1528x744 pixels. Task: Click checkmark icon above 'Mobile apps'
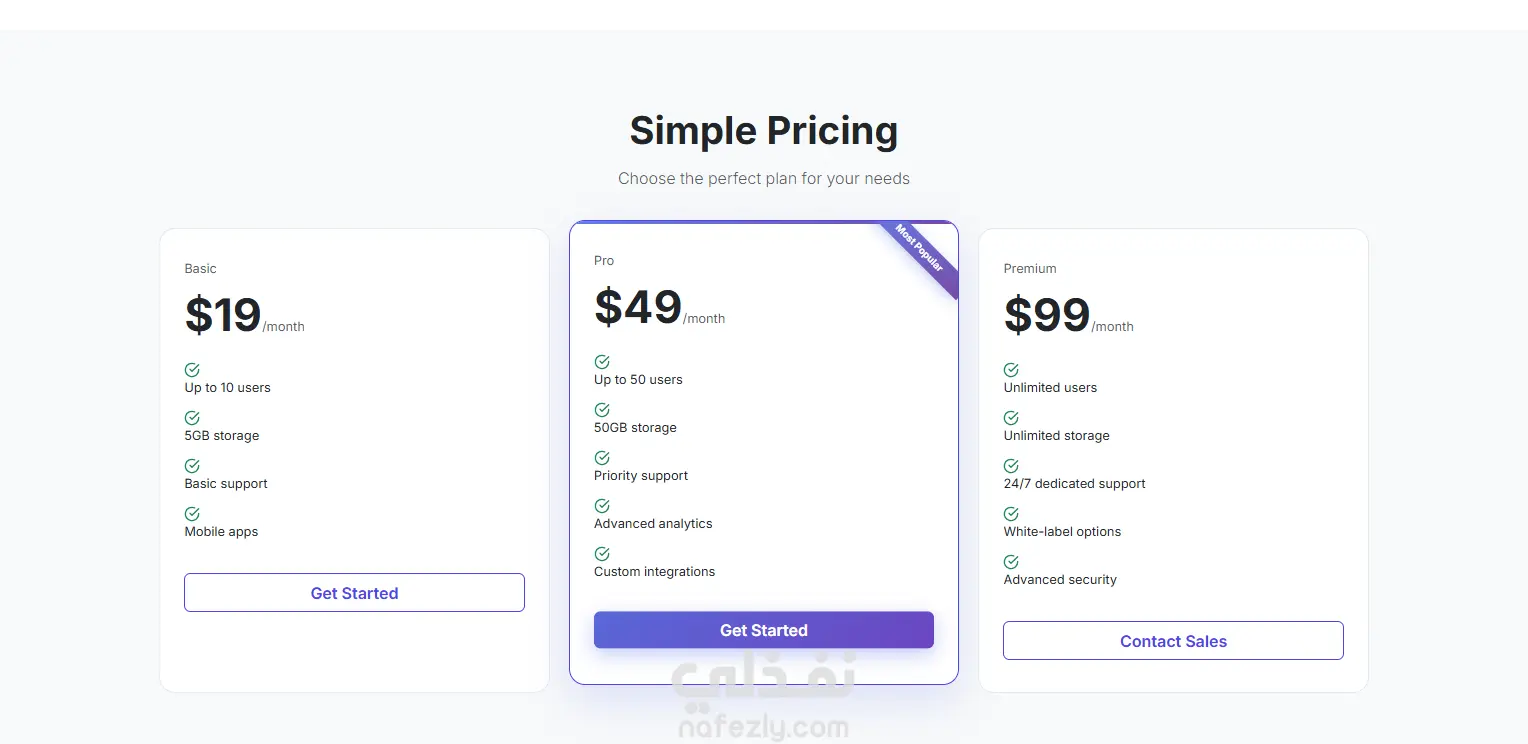(x=192, y=514)
